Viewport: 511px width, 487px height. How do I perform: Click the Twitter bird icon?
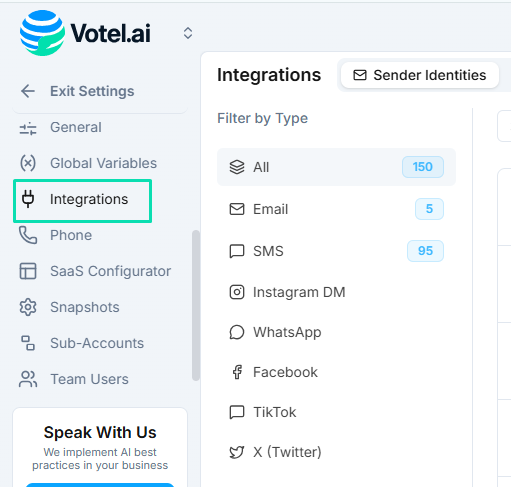click(x=237, y=452)
